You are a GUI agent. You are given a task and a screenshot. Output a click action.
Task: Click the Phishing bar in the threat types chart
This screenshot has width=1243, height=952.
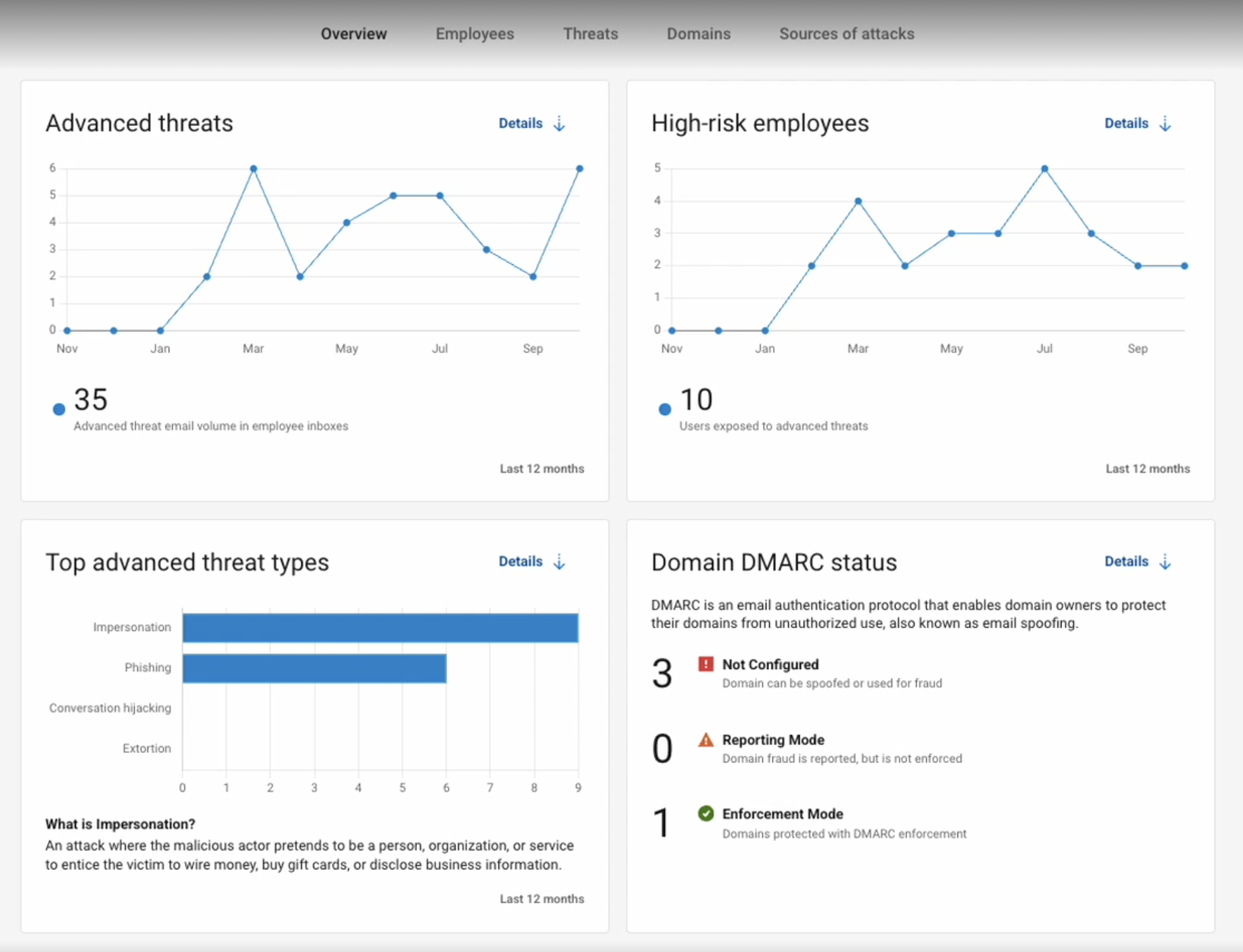(x=313, y=667)
